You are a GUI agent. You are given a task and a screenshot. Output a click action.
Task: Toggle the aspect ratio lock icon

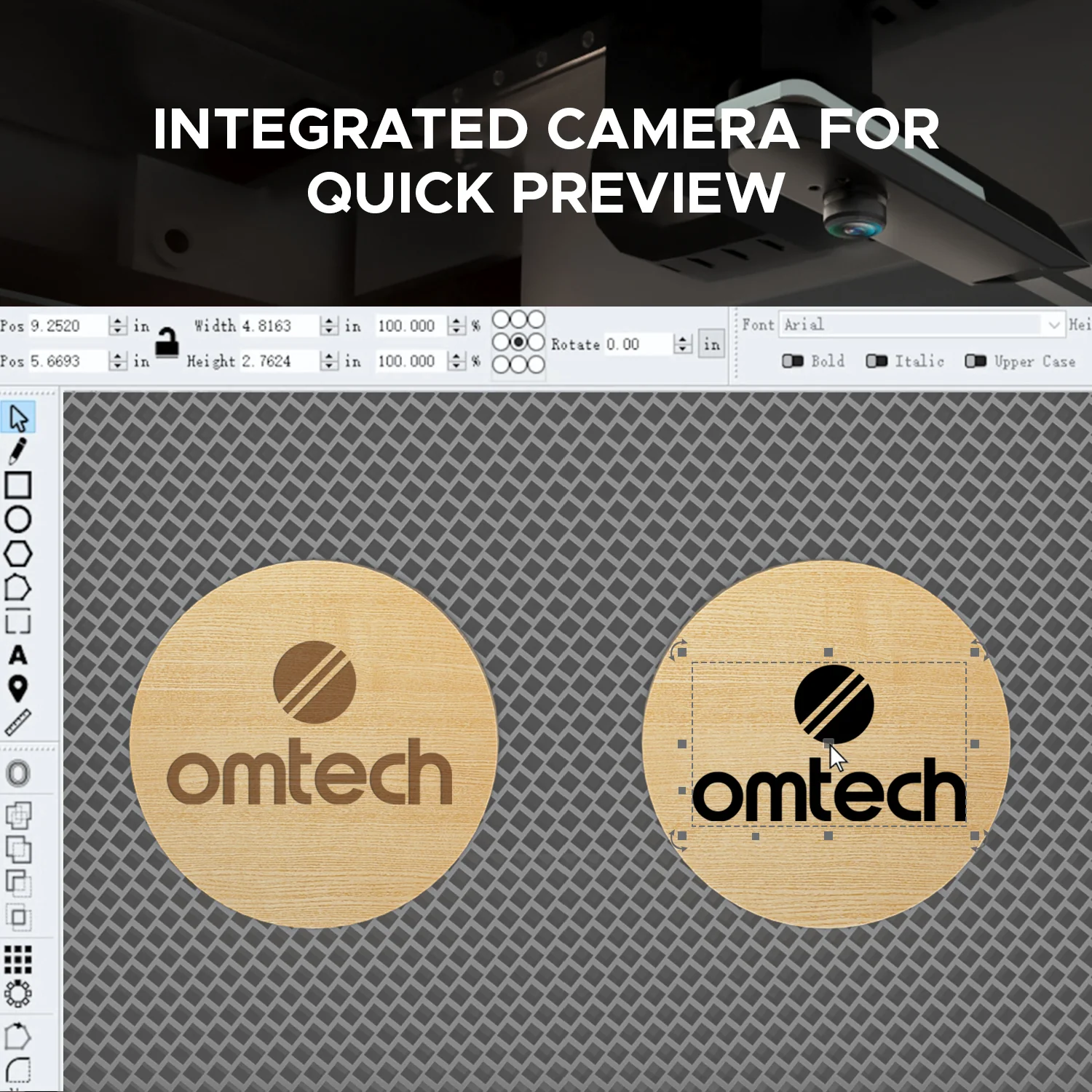click(167, 343)
